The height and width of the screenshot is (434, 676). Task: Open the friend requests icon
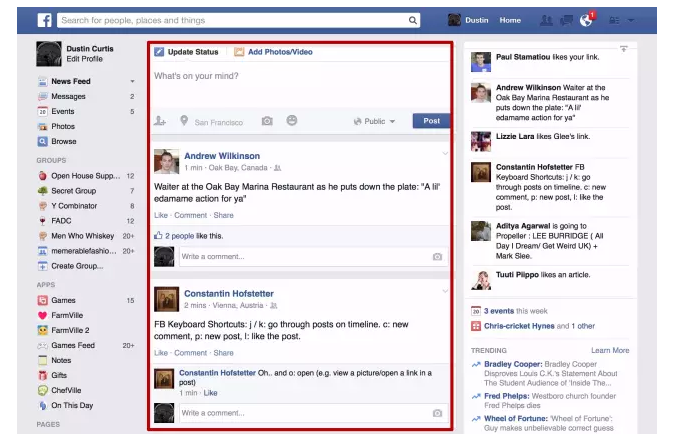pos(546,20)
